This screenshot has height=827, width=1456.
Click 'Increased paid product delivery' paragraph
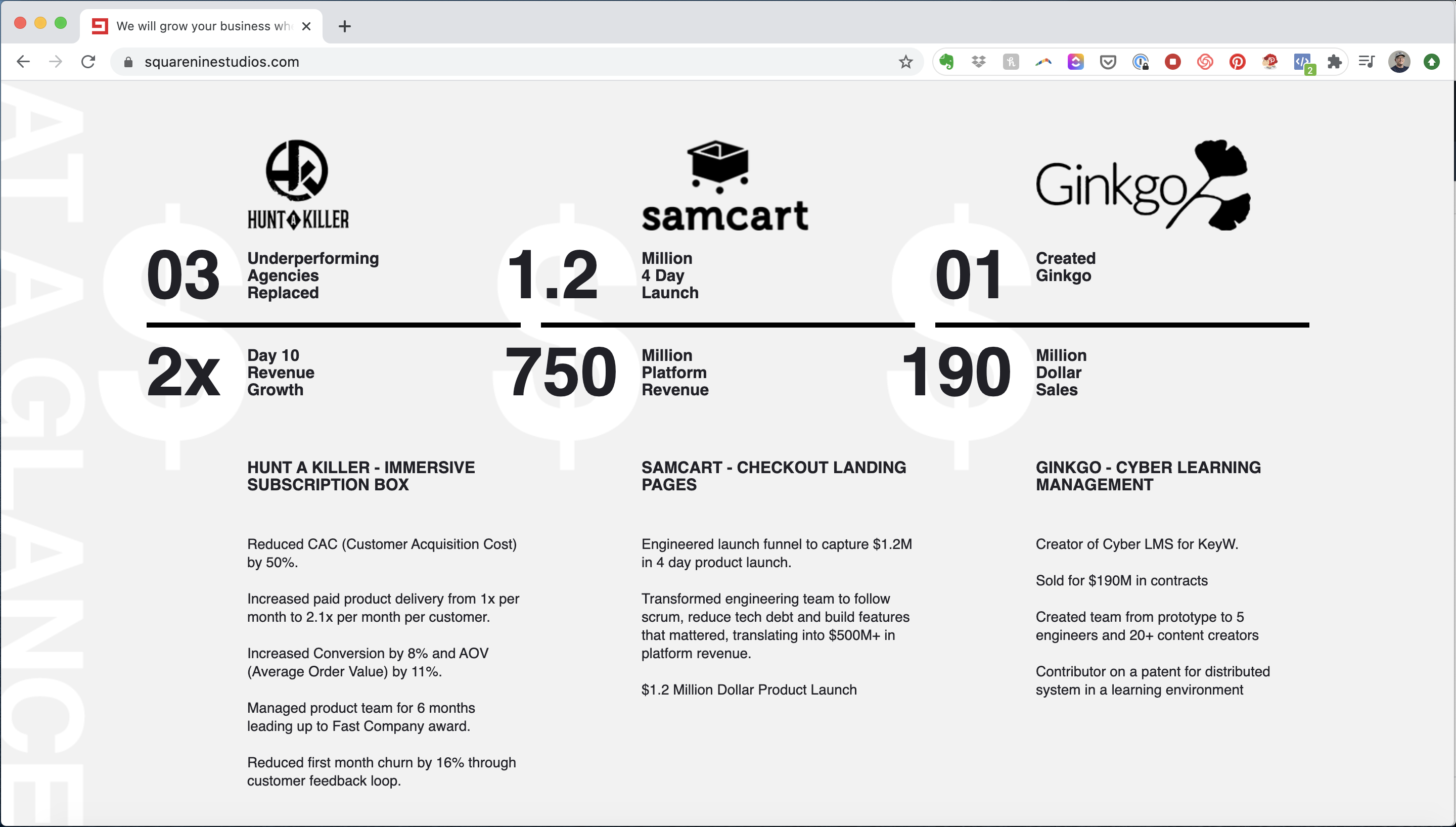tap(383, 608)
